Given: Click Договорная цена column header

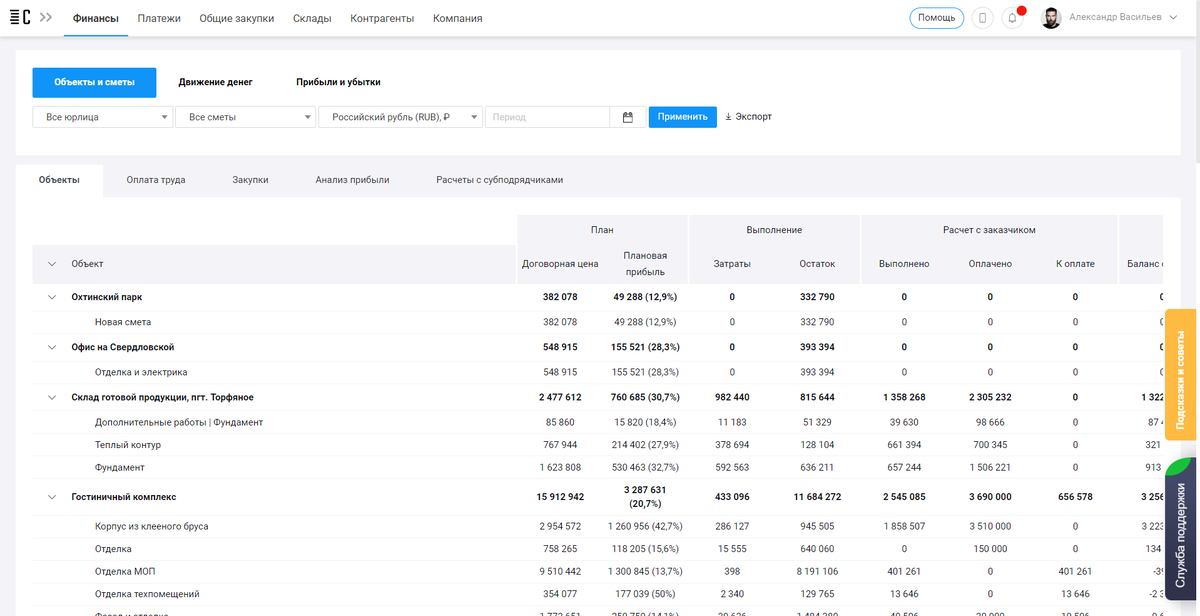Looking at the screenshot, I should 560,264.
